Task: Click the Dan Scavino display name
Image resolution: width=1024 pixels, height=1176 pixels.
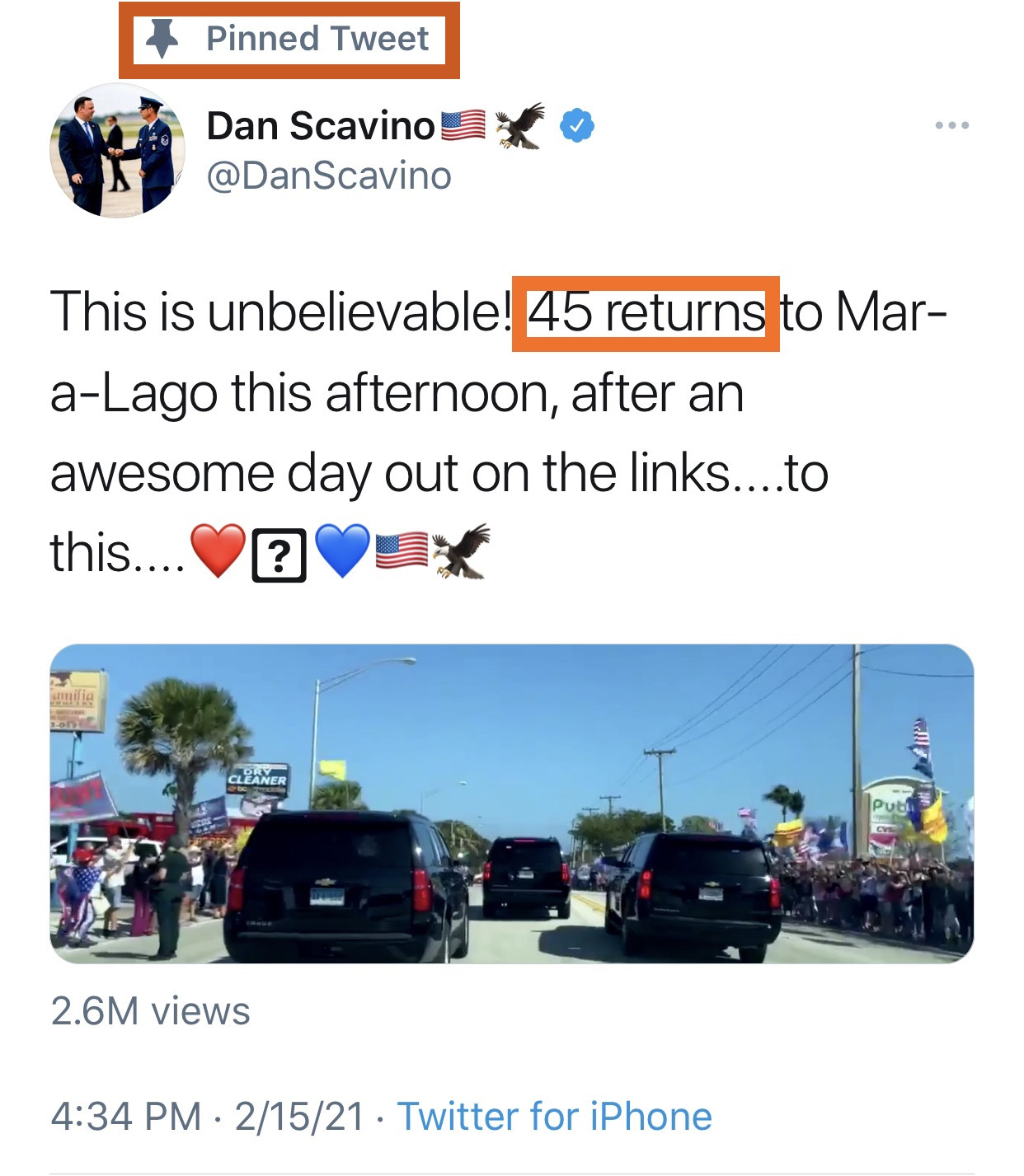Action: coord(320,126)
